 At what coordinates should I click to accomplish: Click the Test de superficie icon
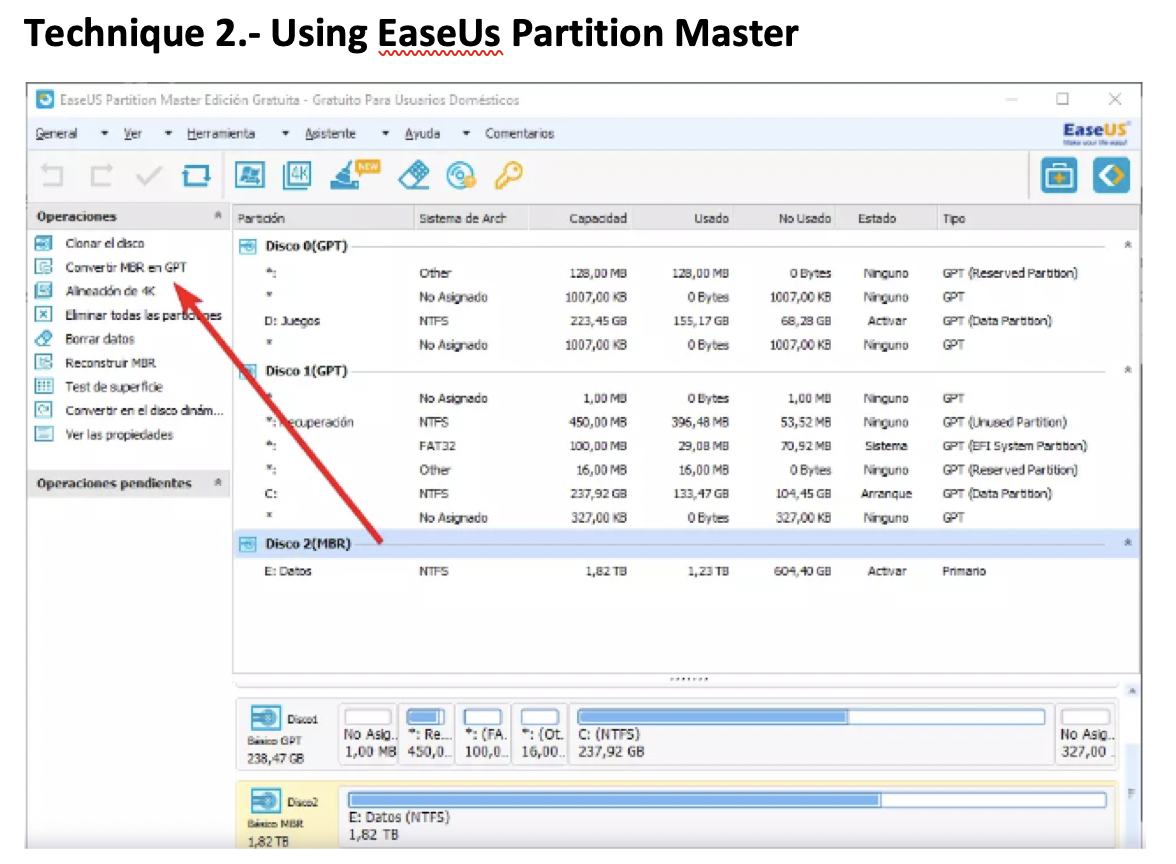[x=44, y=387]
